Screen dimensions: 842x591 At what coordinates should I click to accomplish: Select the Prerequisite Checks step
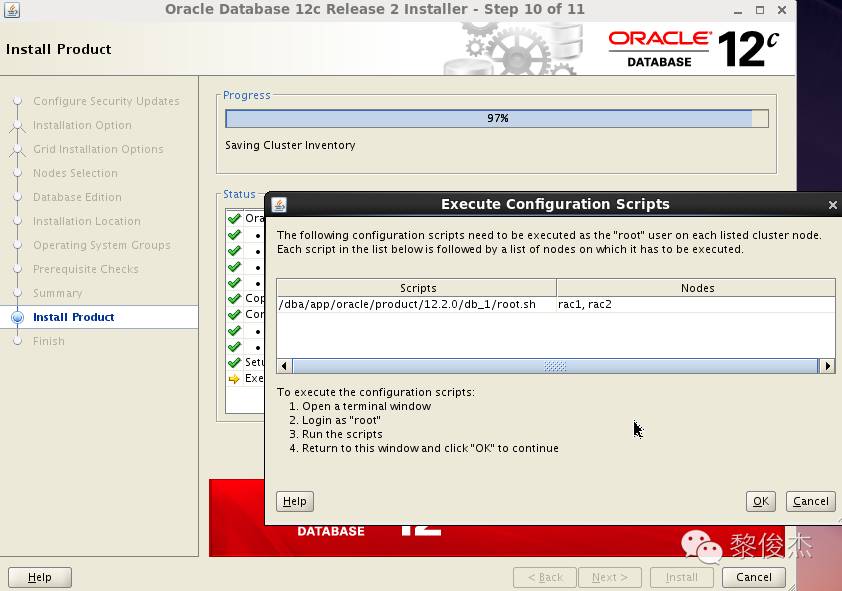click(86, 269)
